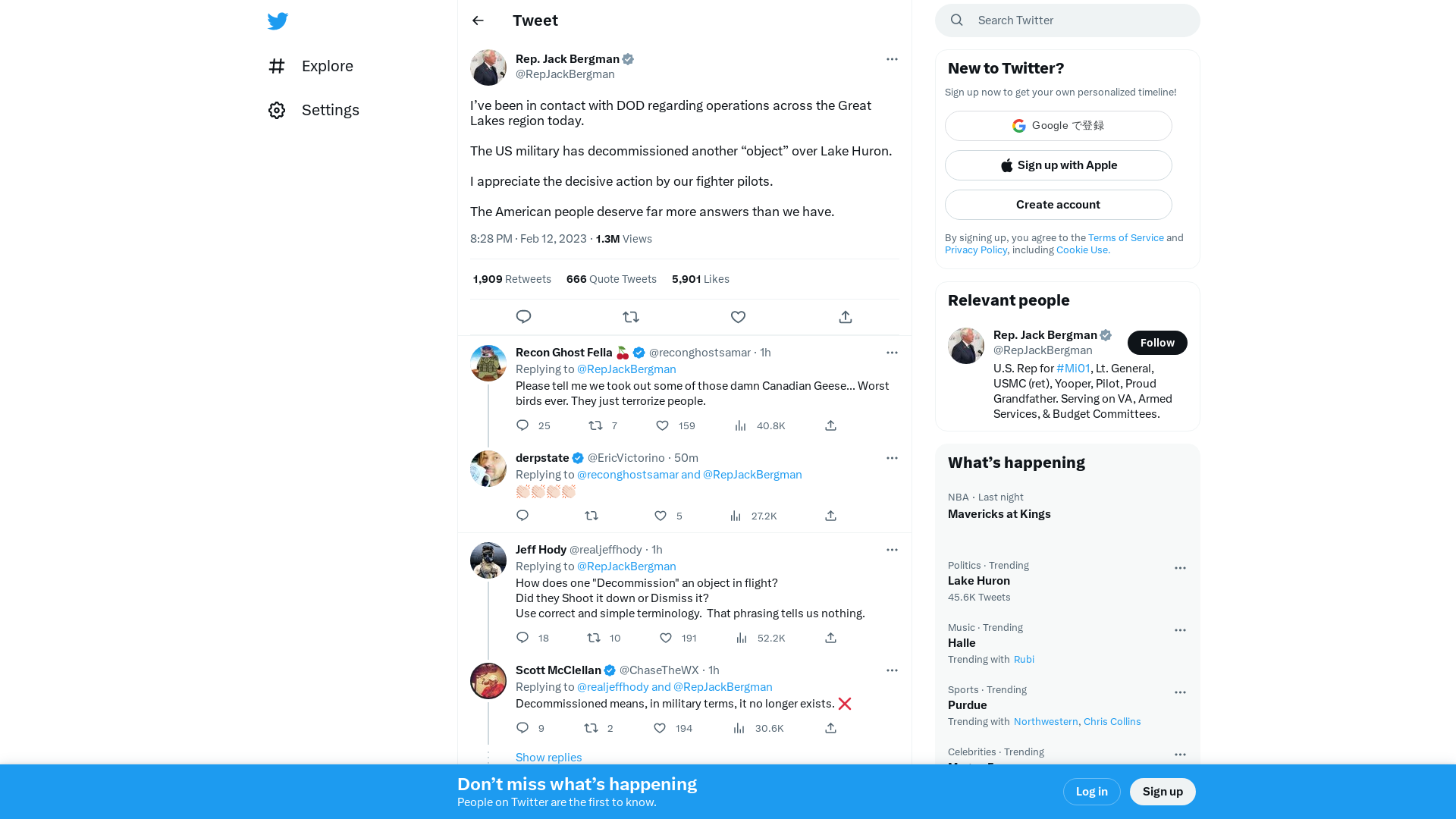The width and height of the screenshot is (1456, 819).
Task: Click the search input field
Action: 1067,20
